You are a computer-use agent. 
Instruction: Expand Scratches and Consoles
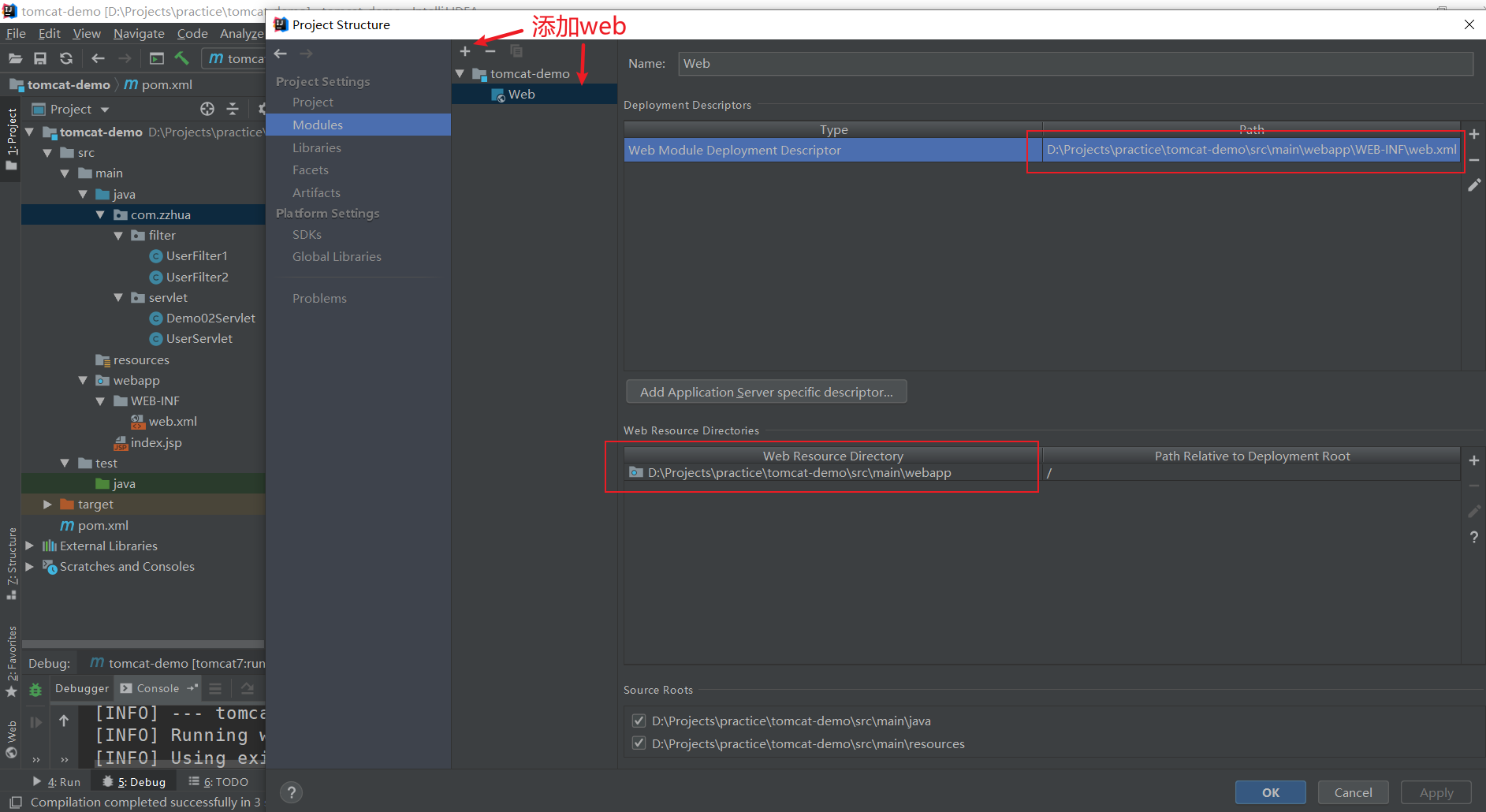tap(29, 566)
